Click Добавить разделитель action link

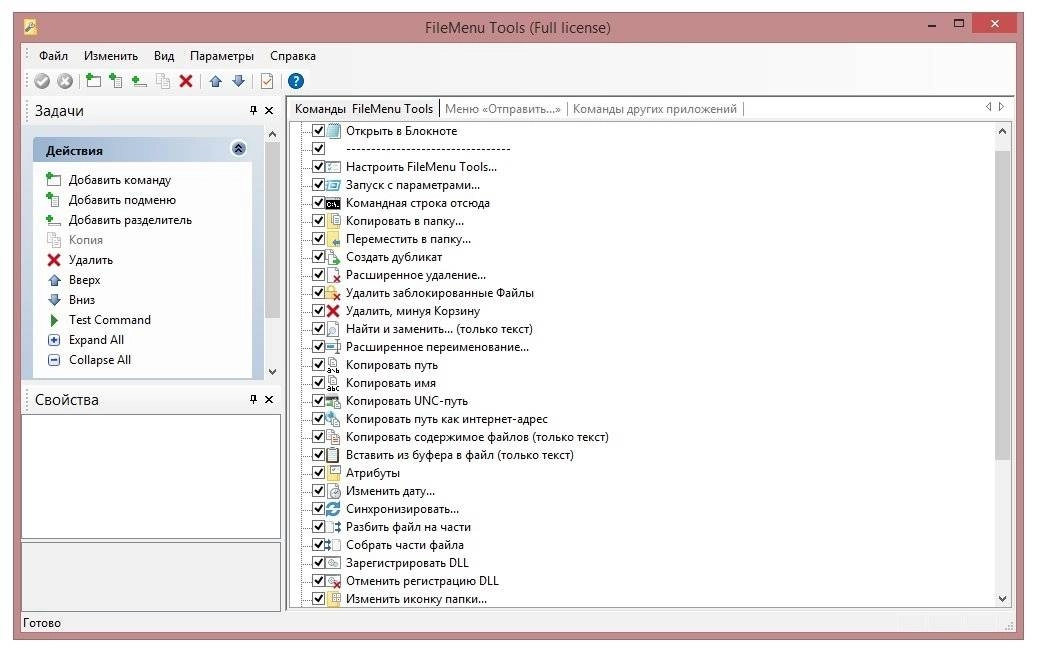coord(130,220)
